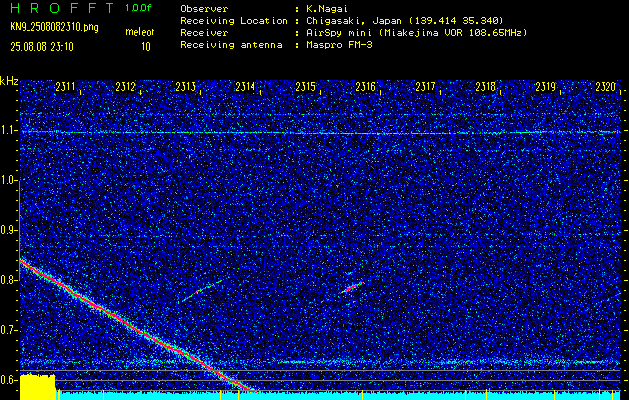
Task: Click the meteor count value 10
Action: (x=146, y=47)
